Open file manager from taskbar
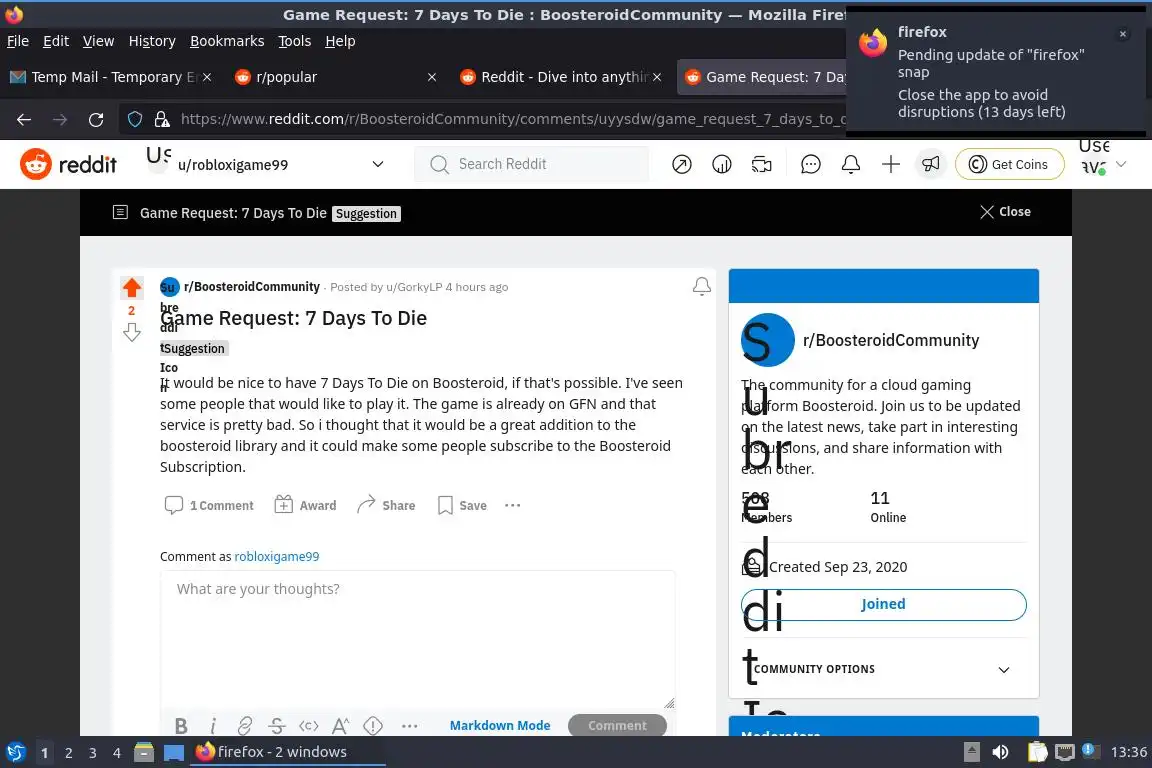Image resolution: width=1152 pixels, height=768 pixels. pyautogui.click(x=144, y=752)
